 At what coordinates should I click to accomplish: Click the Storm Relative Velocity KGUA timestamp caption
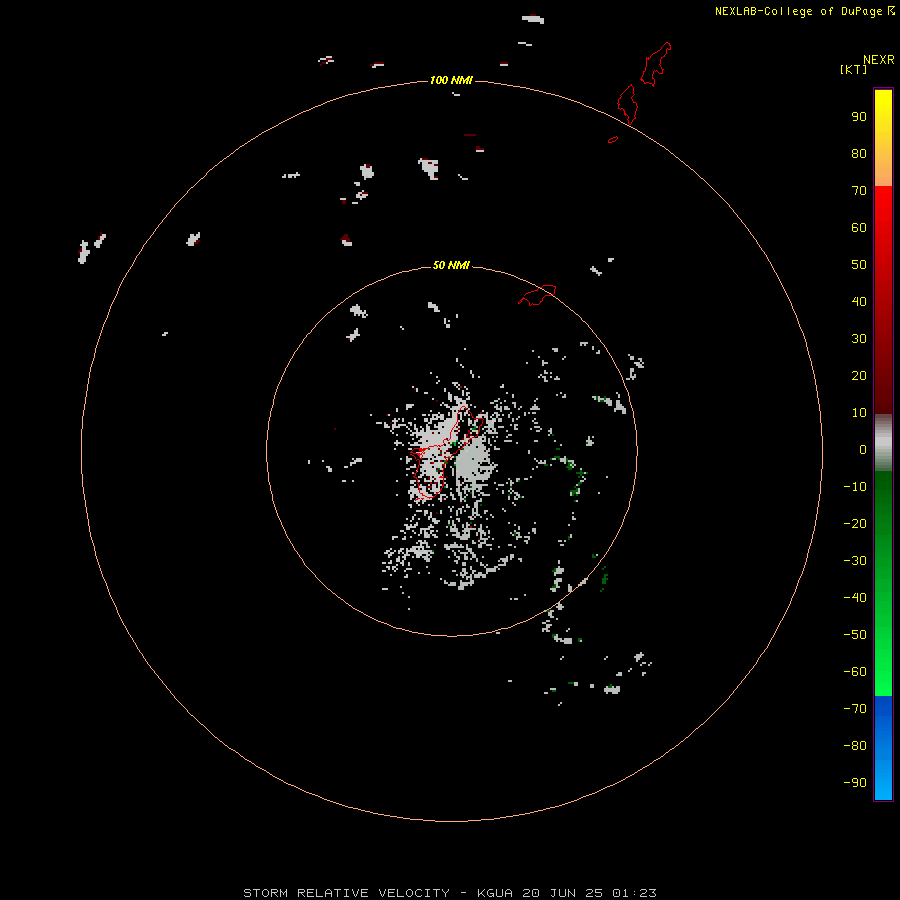pyautogui.click(x=450, y=893)
